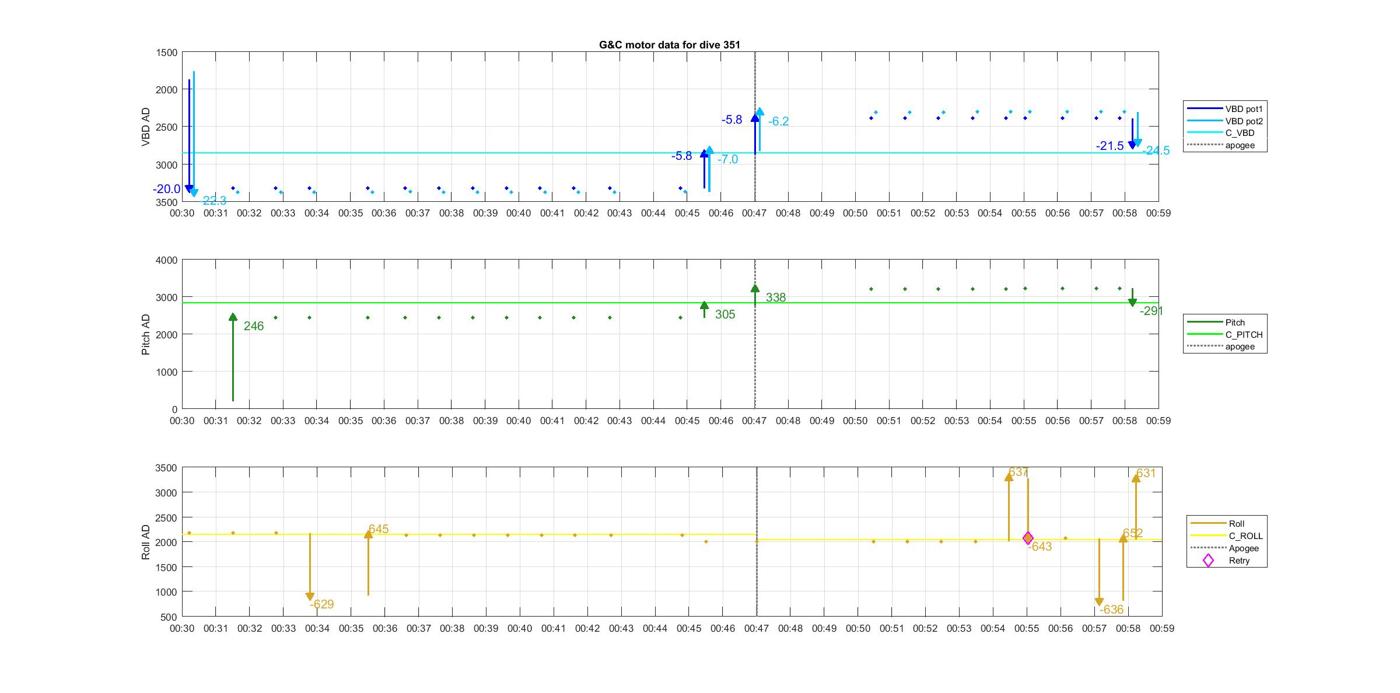Select the 'C_ROLL' legend entry
1400x693 pixels.
(x=1227, y=536)
